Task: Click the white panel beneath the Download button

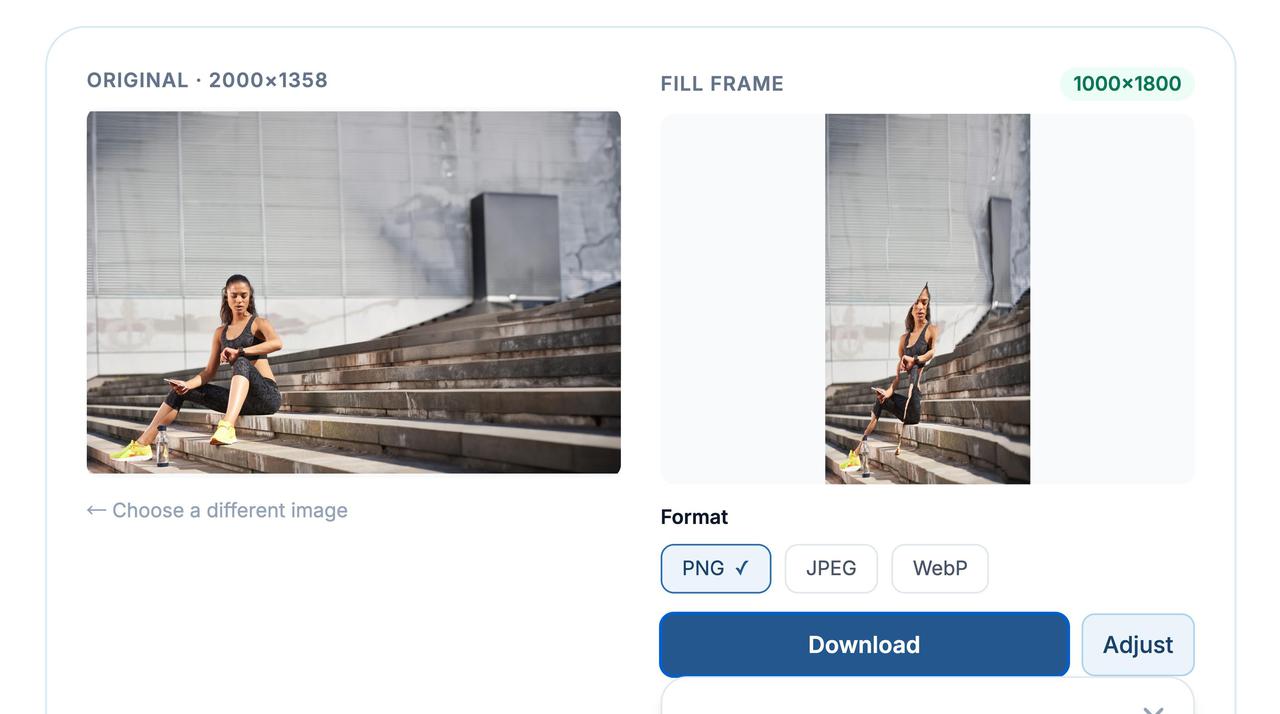Action: [927, 697]
